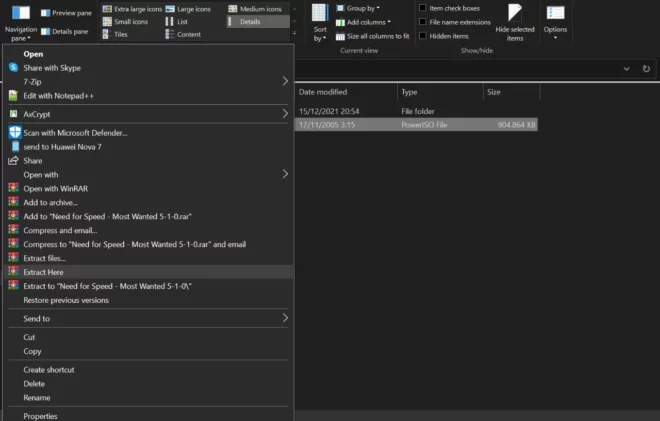Screen dimensions: 660x421
Task: Open the Group by dropdown
Action: click(x=358, y=8)
